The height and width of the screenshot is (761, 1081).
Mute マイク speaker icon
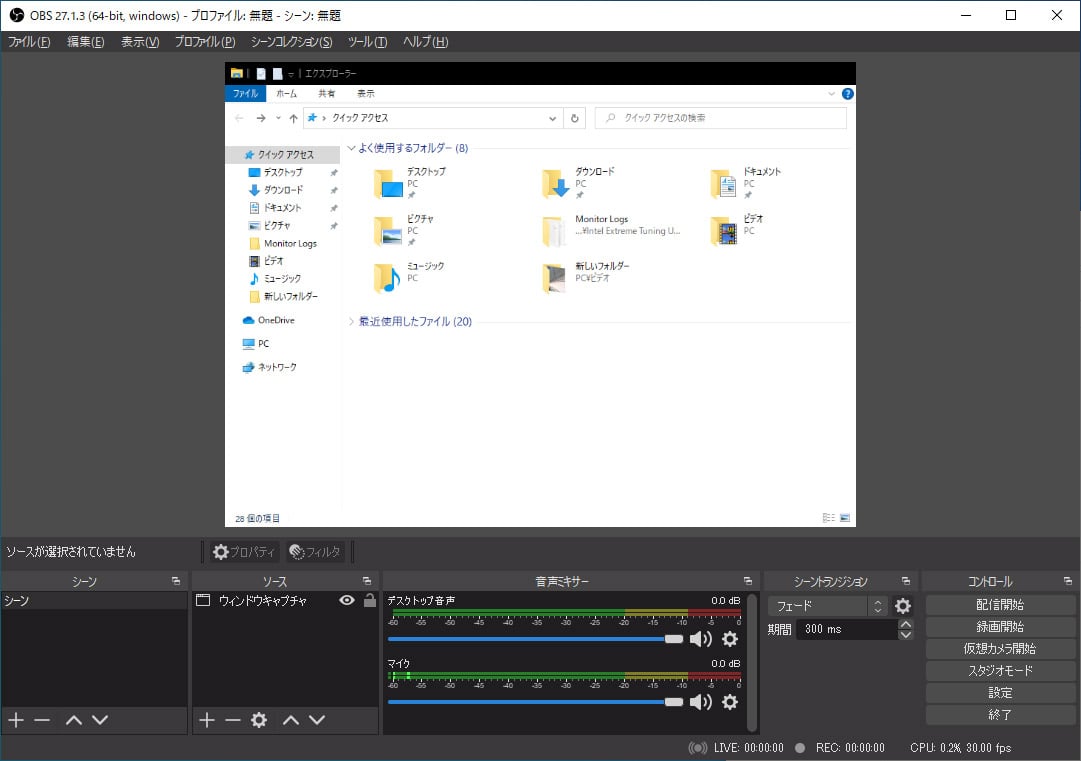(700, 702)
